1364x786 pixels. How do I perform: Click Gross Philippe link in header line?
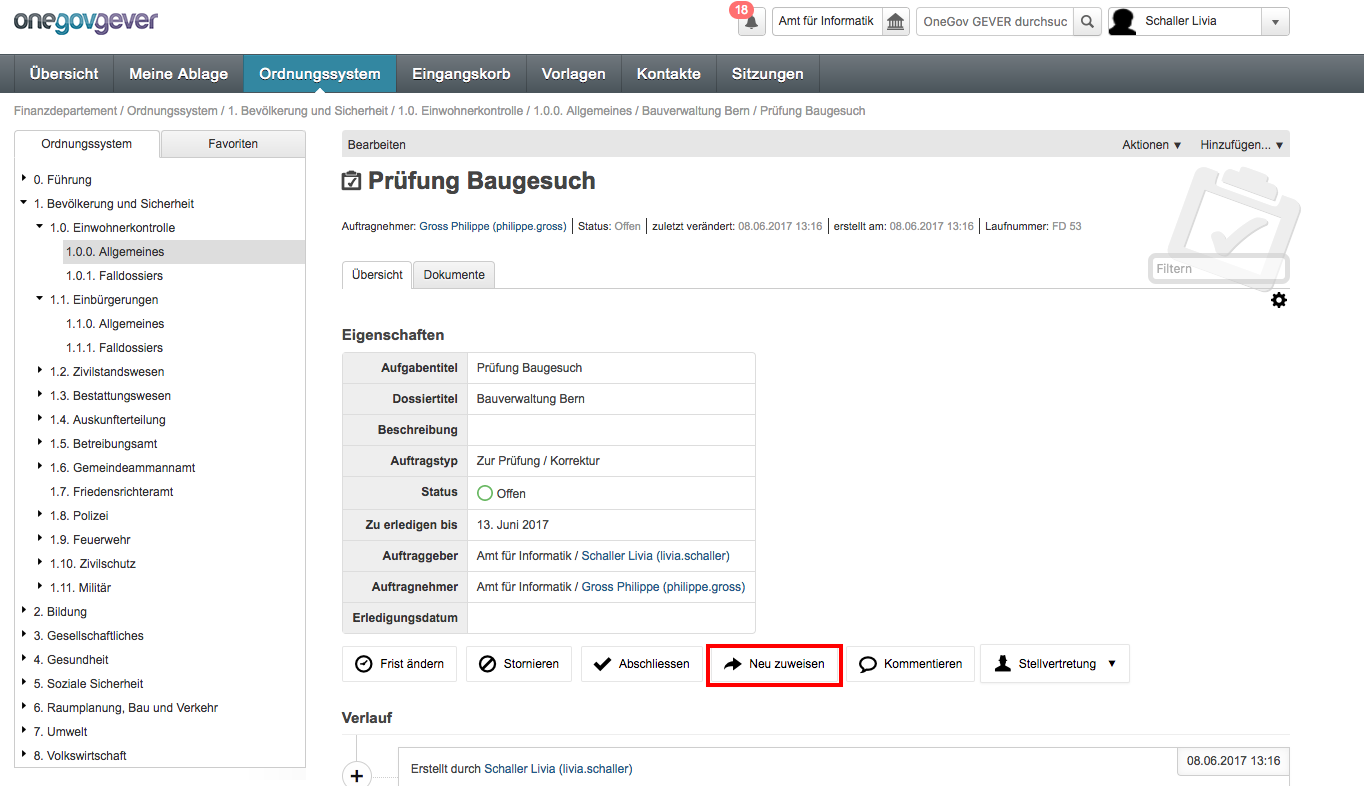click(493, 227)
